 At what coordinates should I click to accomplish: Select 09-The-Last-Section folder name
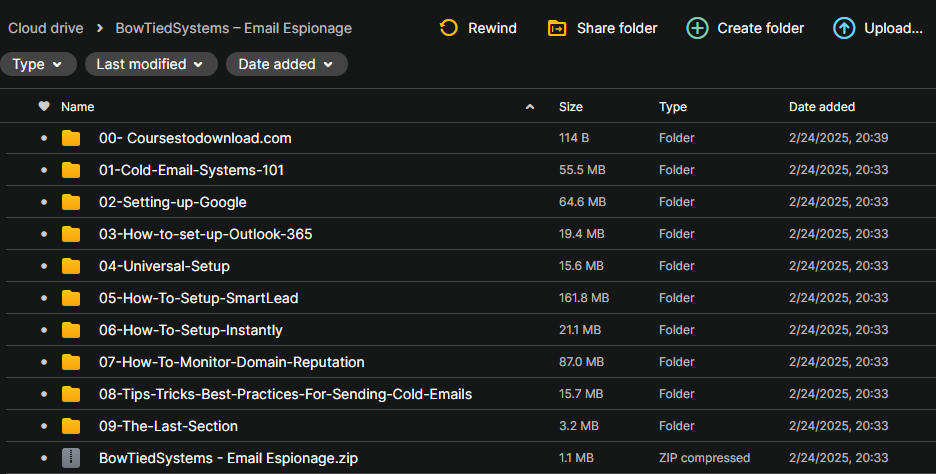168,426
